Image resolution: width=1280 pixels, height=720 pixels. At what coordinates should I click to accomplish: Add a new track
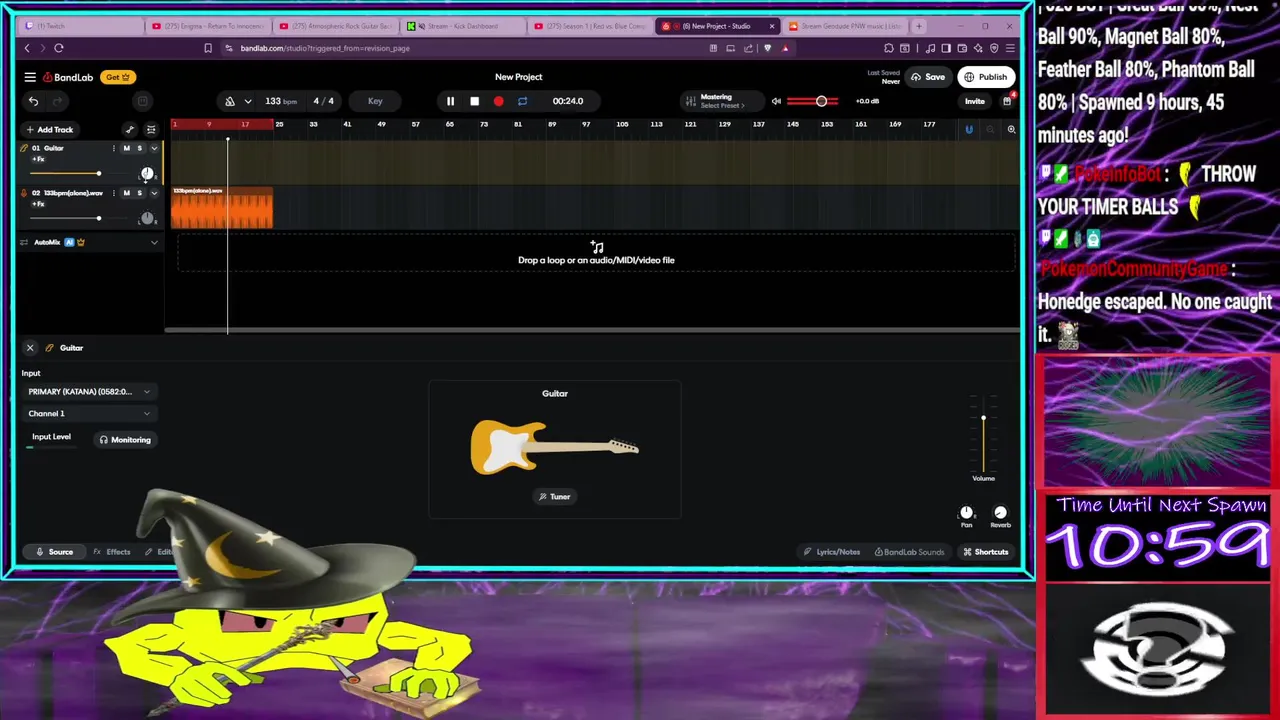tap(49, 129)
